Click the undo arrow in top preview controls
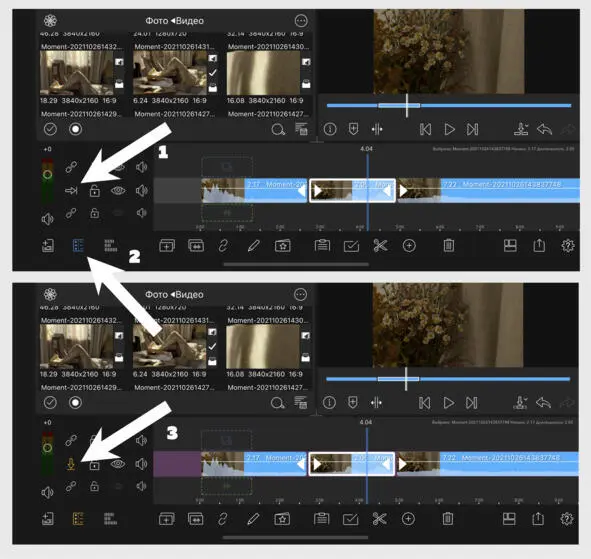This screenshot has width=591, height=559. [x=544, y=129]
